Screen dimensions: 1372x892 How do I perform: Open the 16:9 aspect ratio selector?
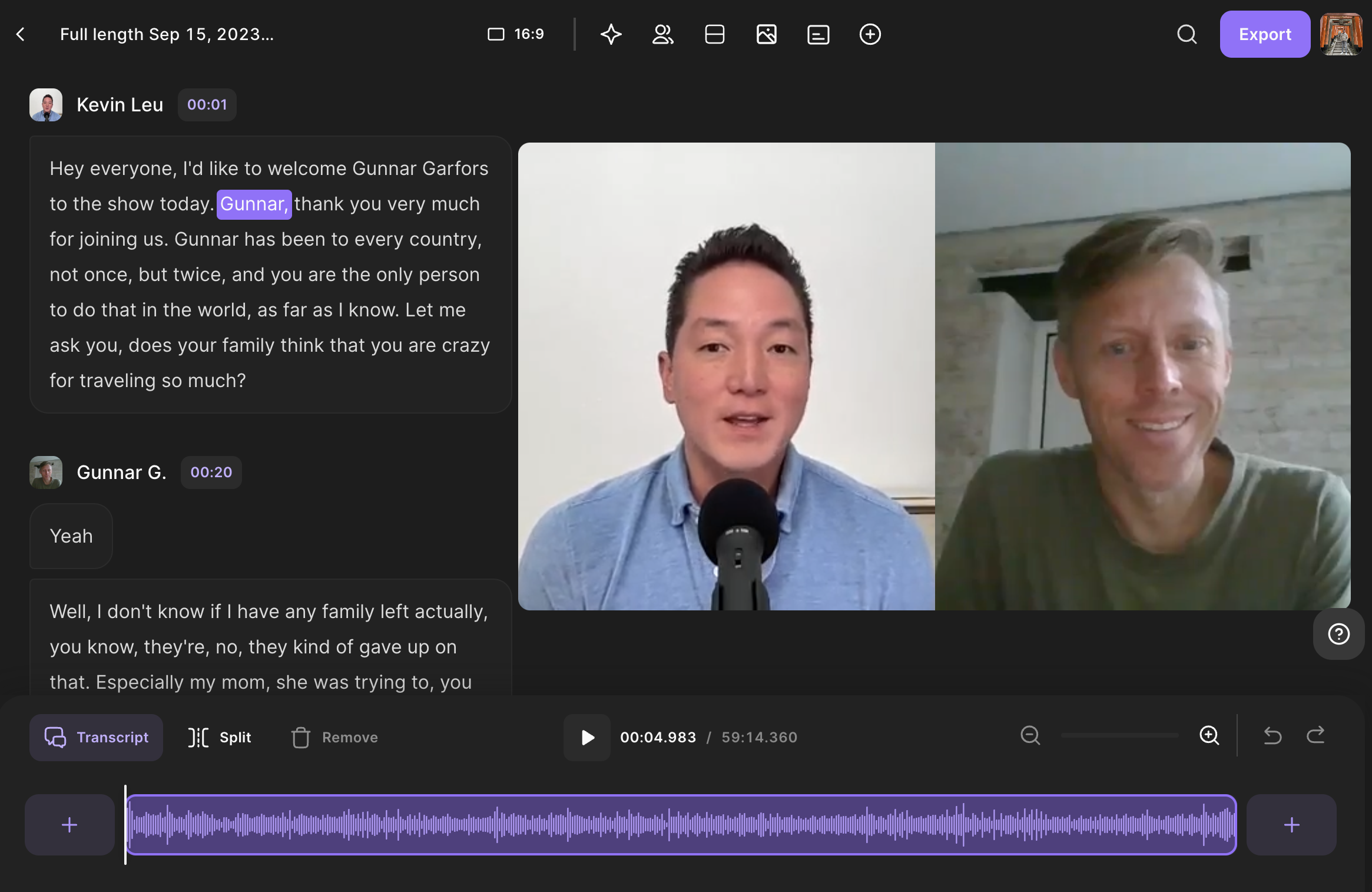point(516,34)
